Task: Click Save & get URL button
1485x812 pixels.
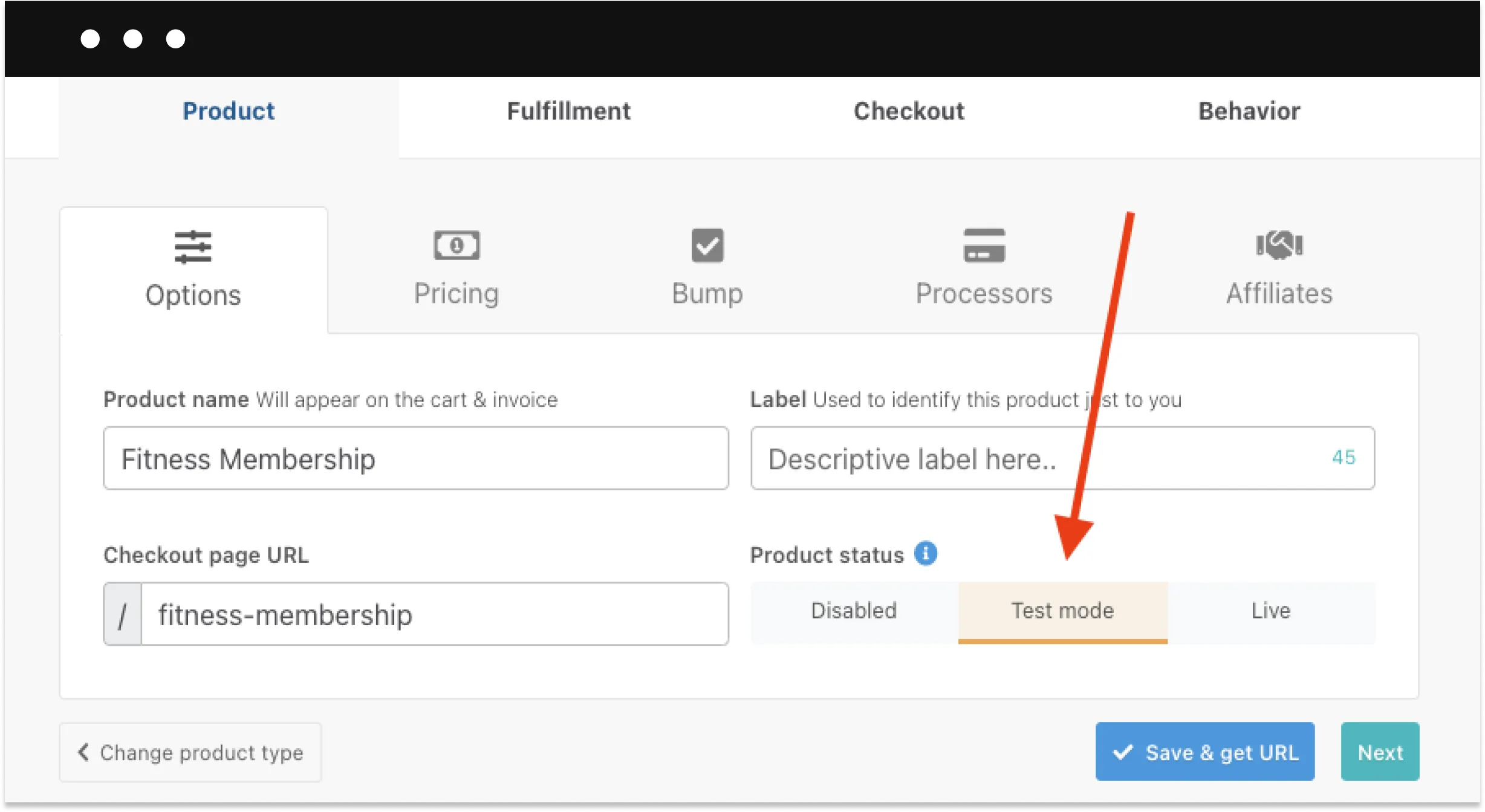Action: [x=1205, y=752]
